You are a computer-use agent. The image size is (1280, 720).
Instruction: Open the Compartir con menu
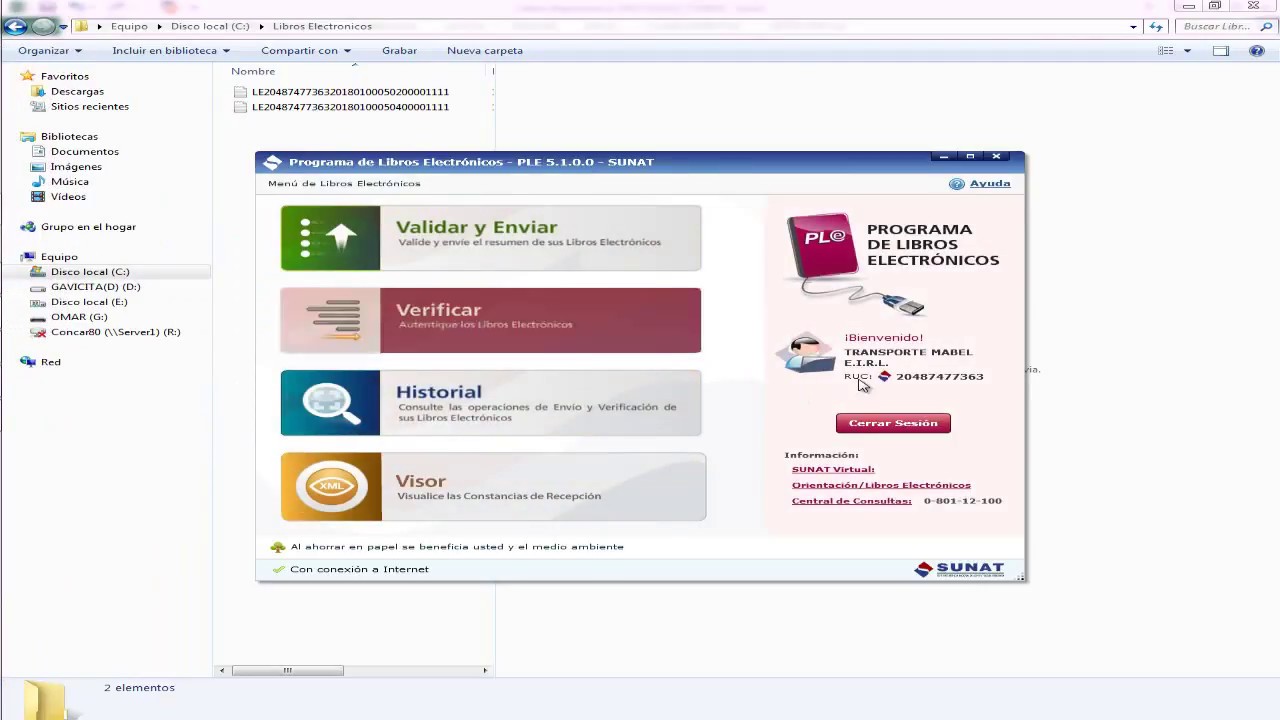point(306,50)
